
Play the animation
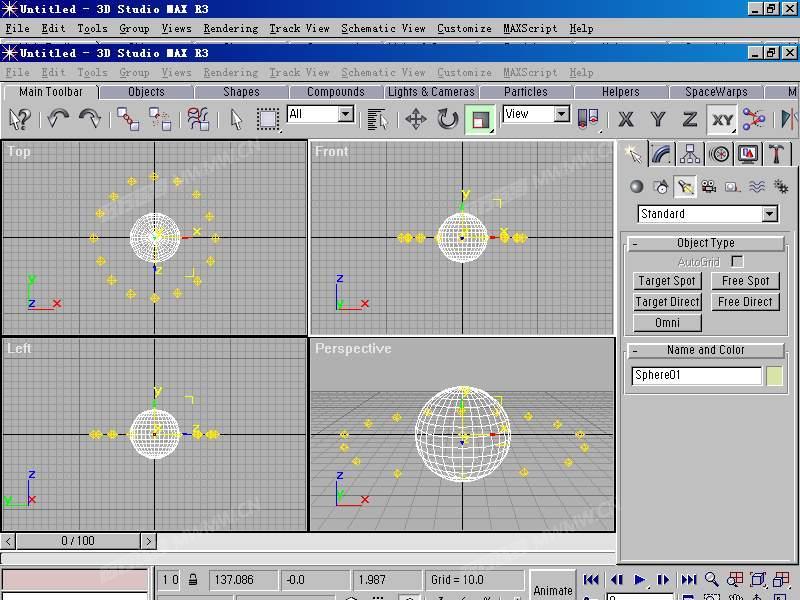(639, 580)
